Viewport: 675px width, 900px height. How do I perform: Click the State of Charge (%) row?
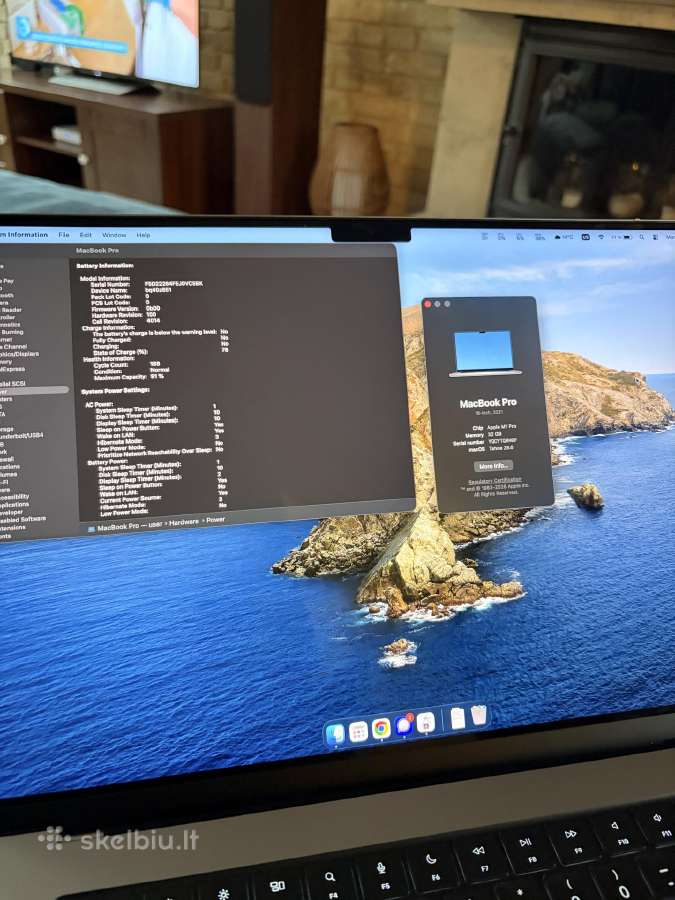click(160, 351)
